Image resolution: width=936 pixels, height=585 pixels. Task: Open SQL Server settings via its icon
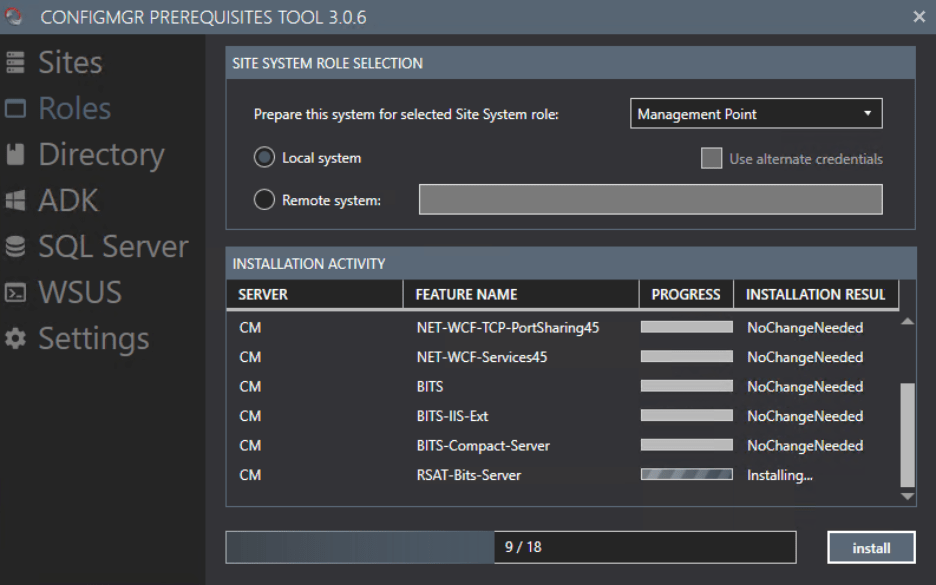click(x=14, y=246)
